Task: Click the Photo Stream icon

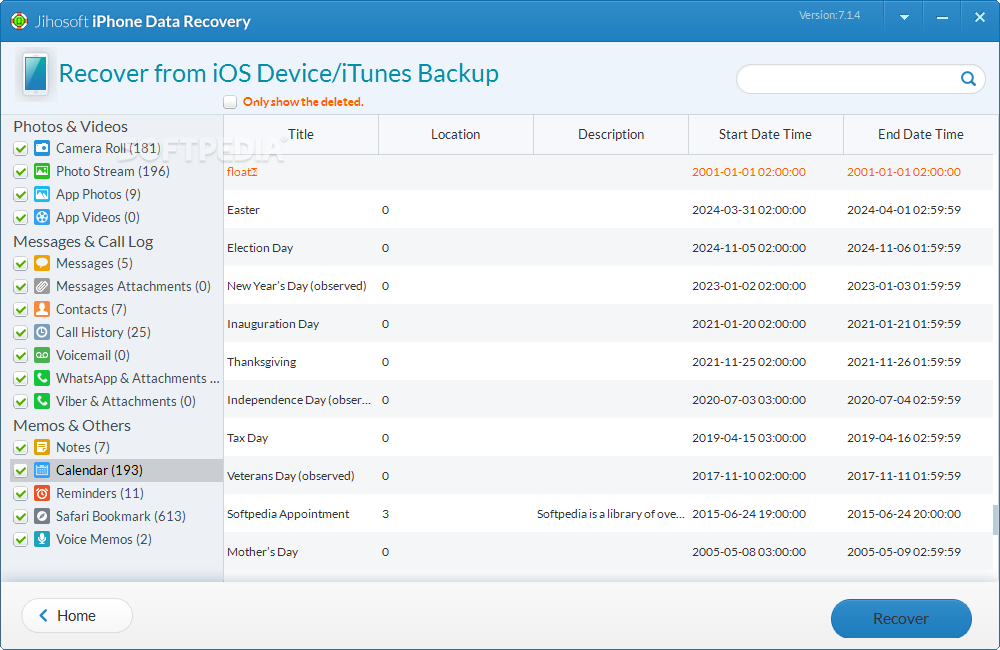Action: point(42,171)
